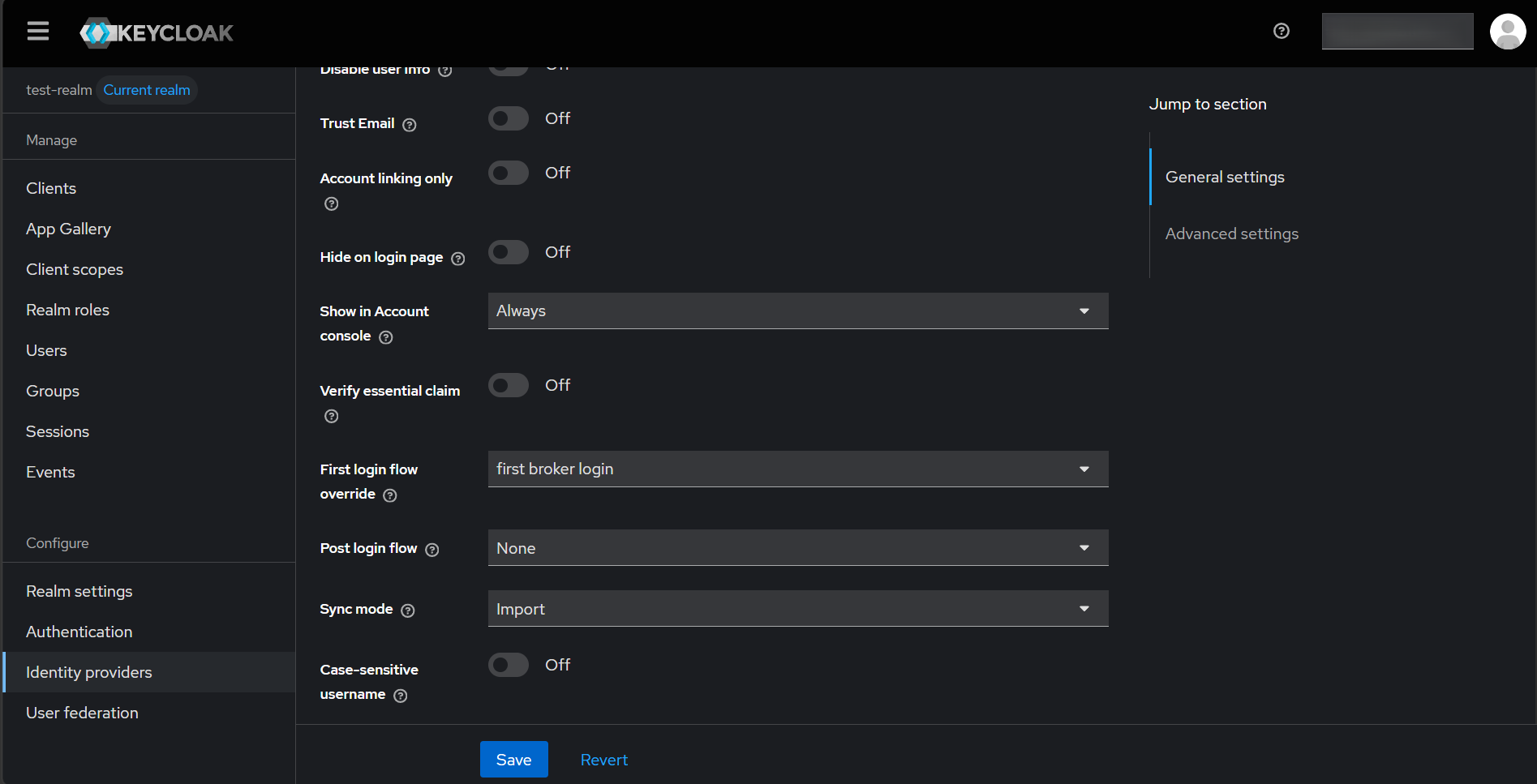1537x784 pixels.
Task: Open App Gallery in sidebar
Action: [149, 229]
